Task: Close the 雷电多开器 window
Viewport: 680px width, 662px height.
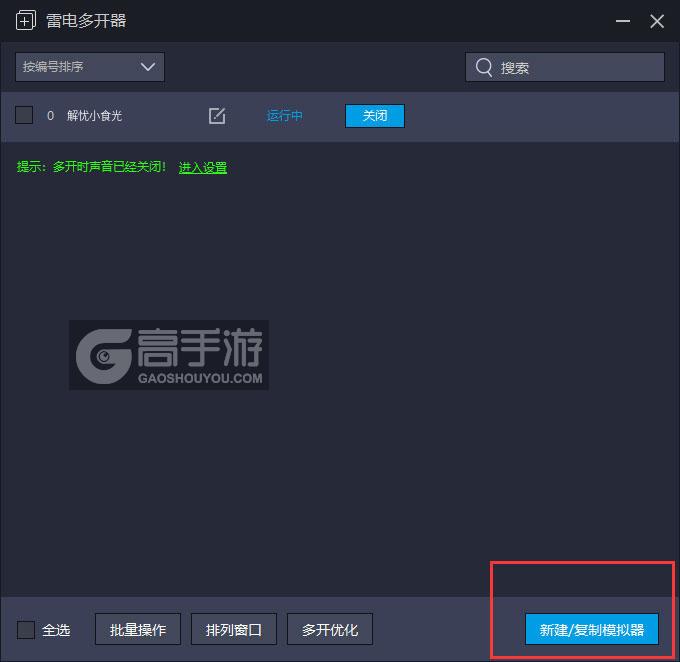Action: pyautogui.click(x=657, y=21)
